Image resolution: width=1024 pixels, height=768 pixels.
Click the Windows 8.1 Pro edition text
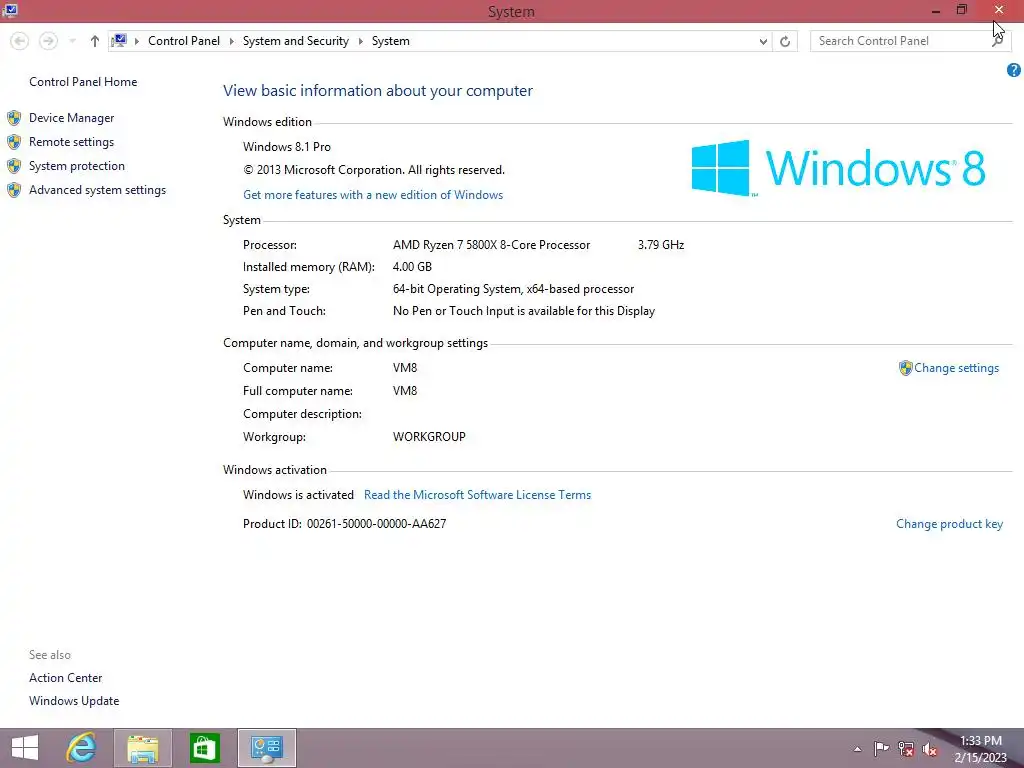pyautogui.click(x=287, y=147)
